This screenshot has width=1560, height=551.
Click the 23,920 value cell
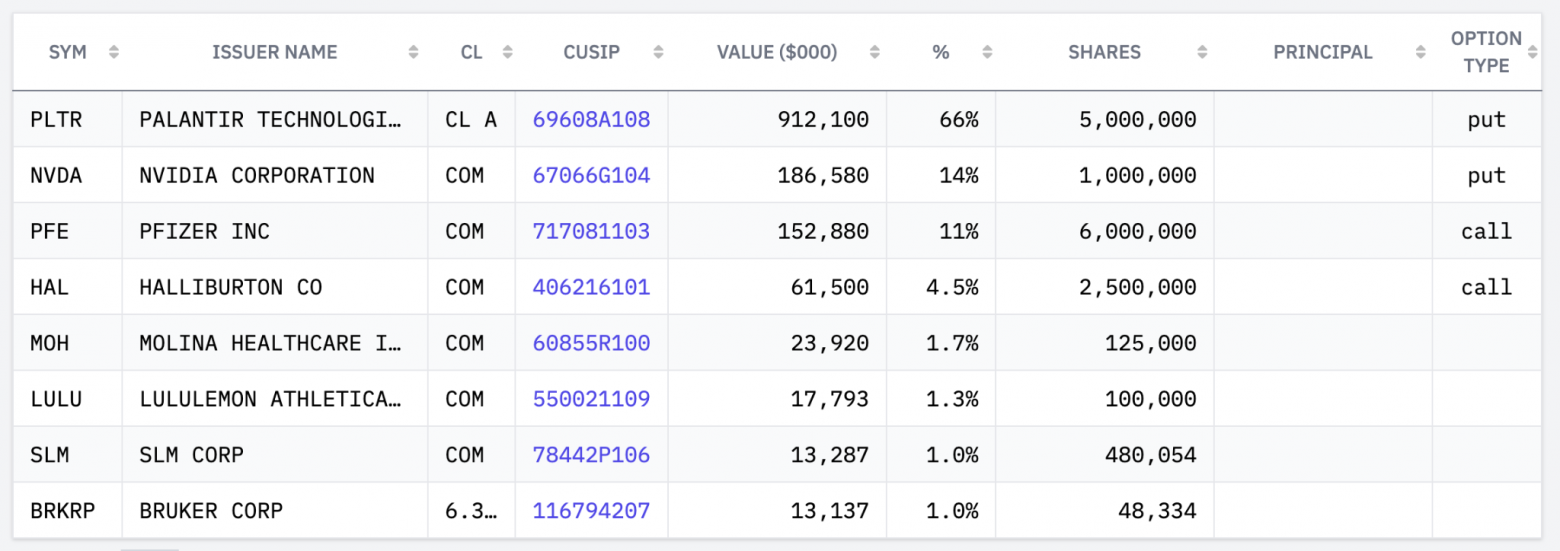[777, 343]
